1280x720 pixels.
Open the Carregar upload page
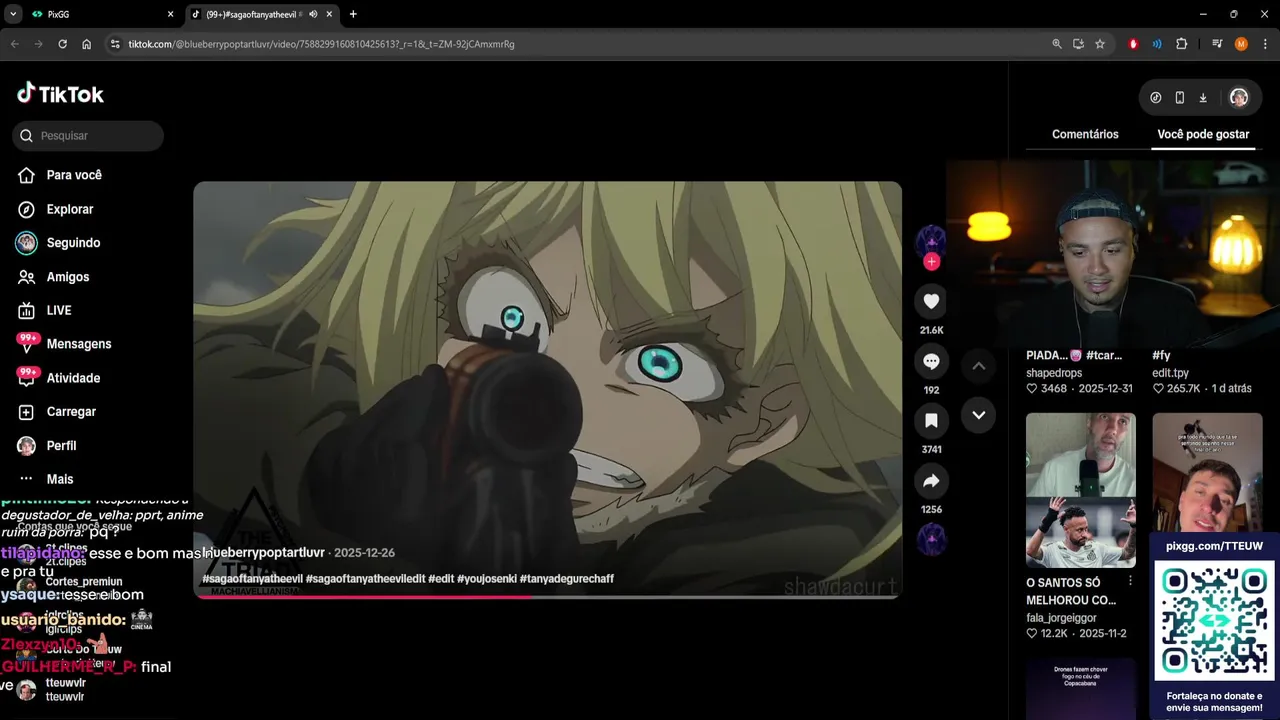pos(57,412)
